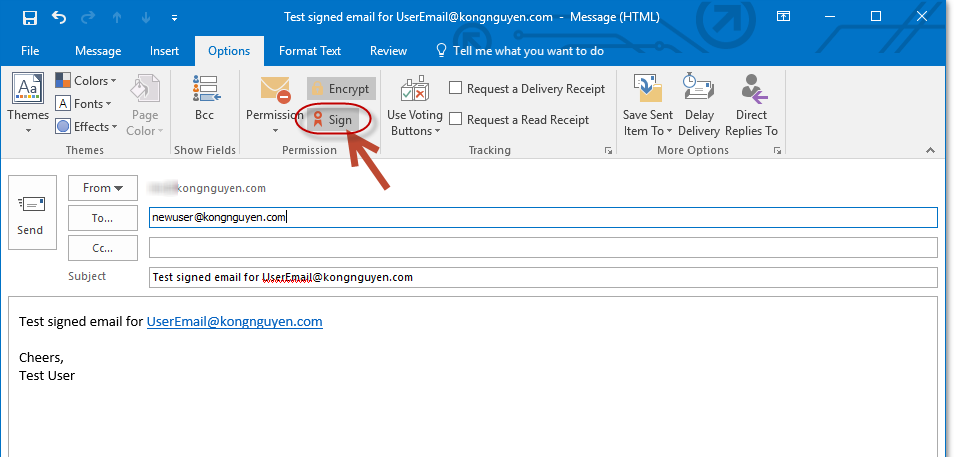Open the Themes gallery button
The height and width of the screenshot is (457, 954).
(28, 104)
